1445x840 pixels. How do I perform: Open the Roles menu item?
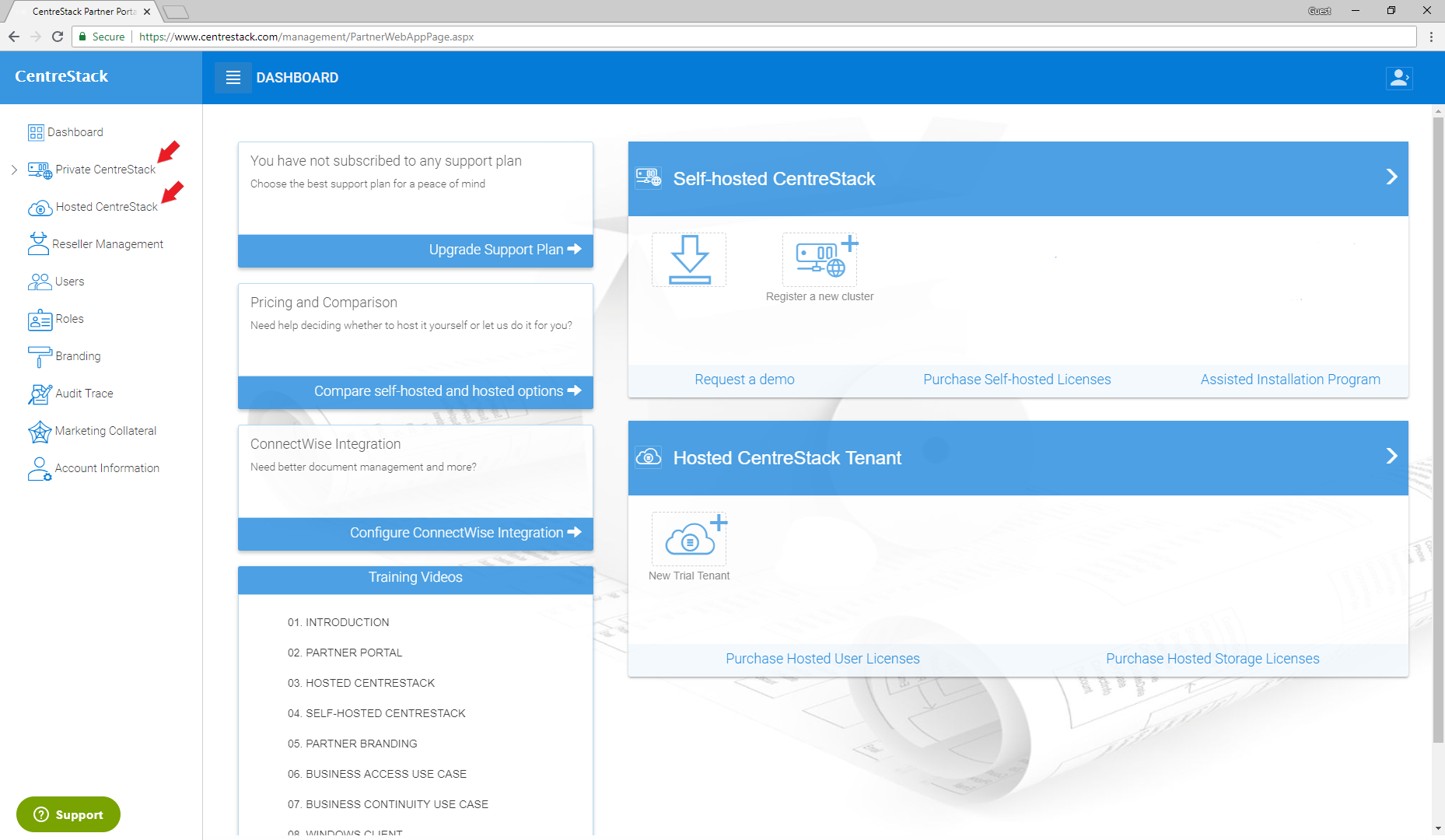tap(70, 319)
